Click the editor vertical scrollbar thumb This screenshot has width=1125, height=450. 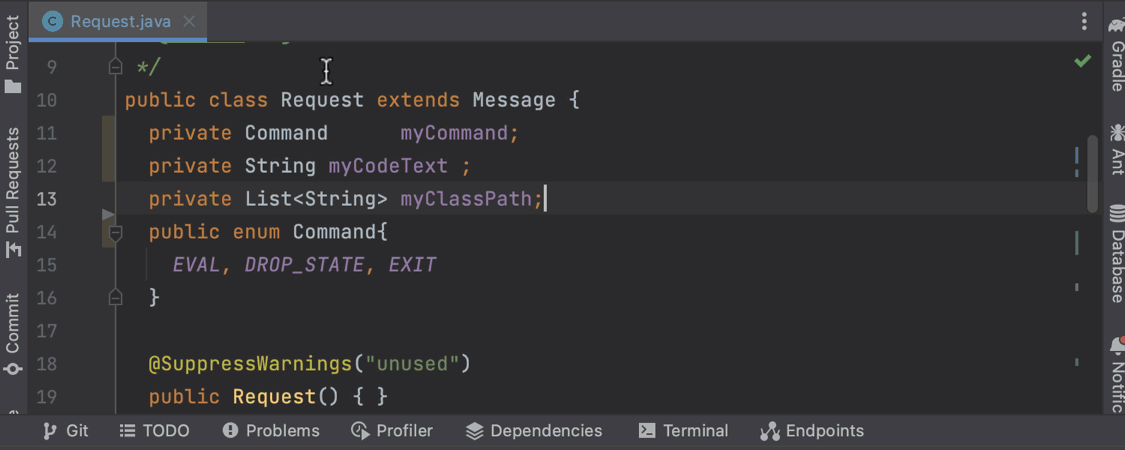point(1093,174)
